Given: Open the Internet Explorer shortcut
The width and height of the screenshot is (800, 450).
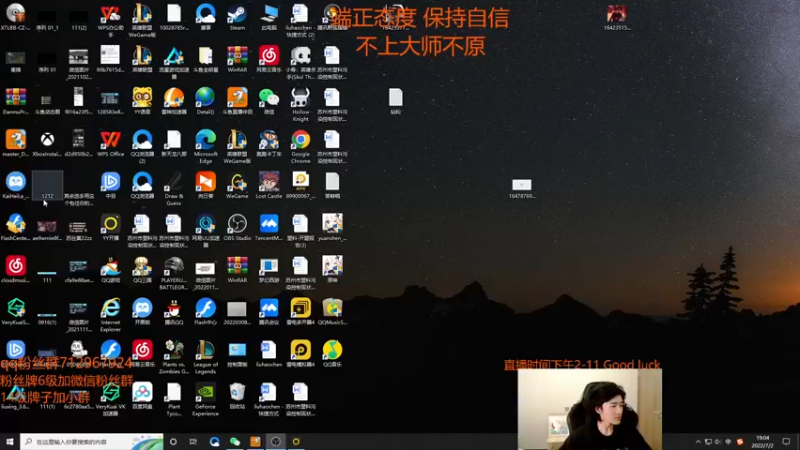Looking at the screenshot, I should point(110,313).
